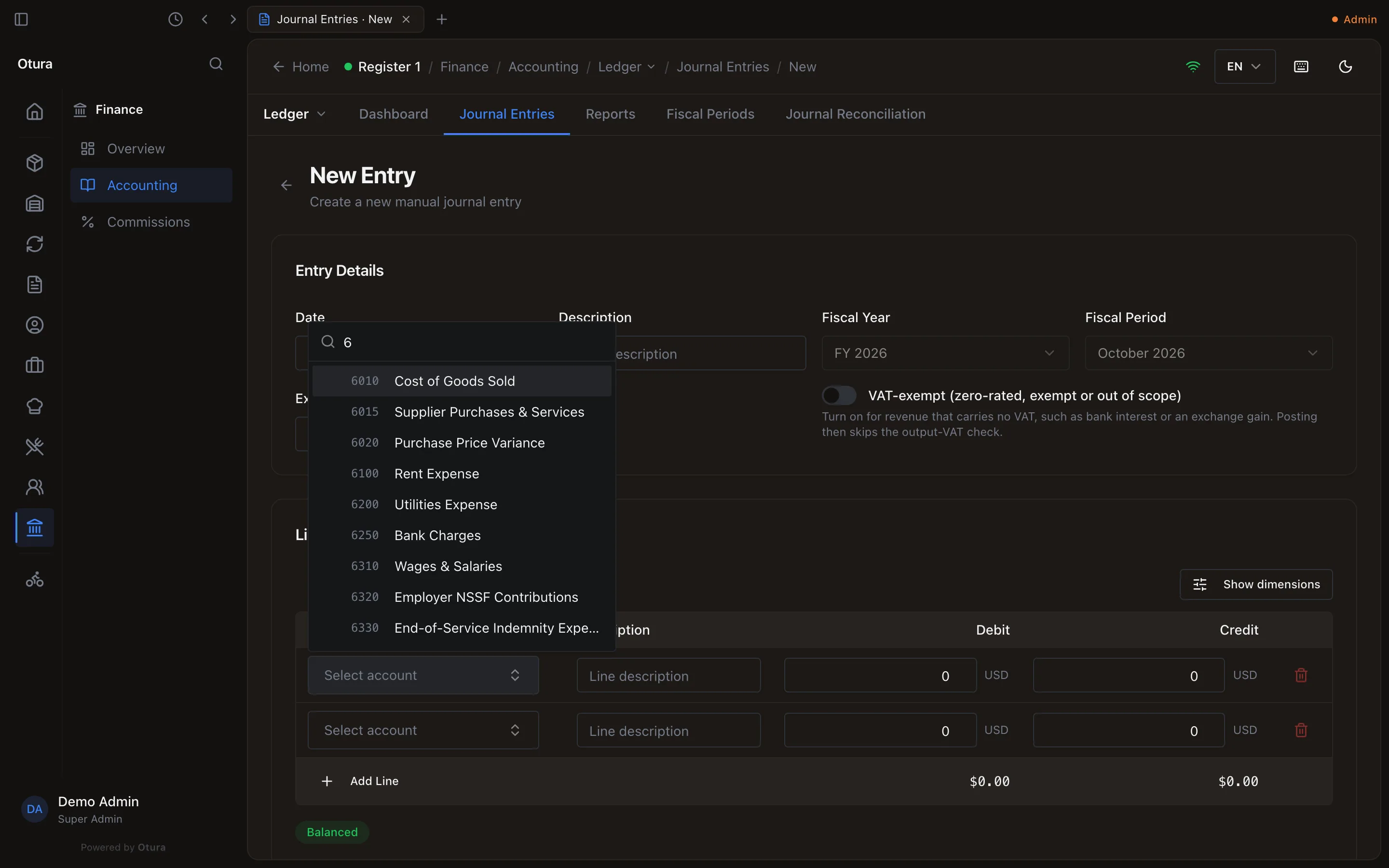Click the Add Line button
1389x868 pixels.
(360, 781)
